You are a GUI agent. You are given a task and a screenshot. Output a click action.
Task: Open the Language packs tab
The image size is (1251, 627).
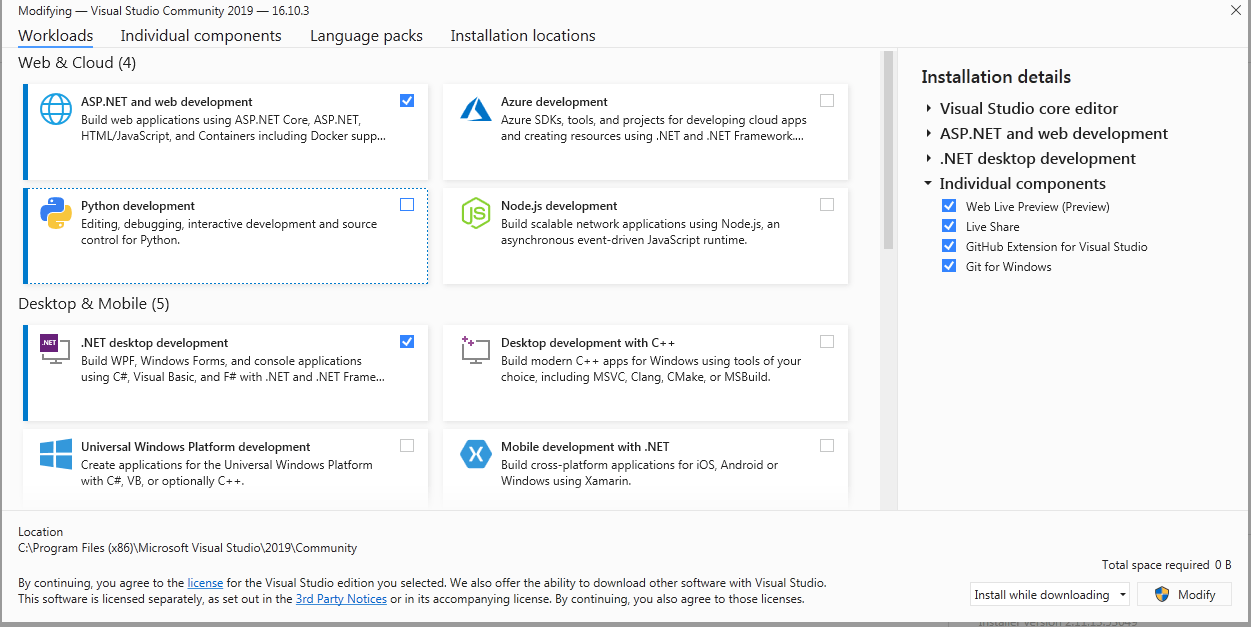[x=366, y=35]
